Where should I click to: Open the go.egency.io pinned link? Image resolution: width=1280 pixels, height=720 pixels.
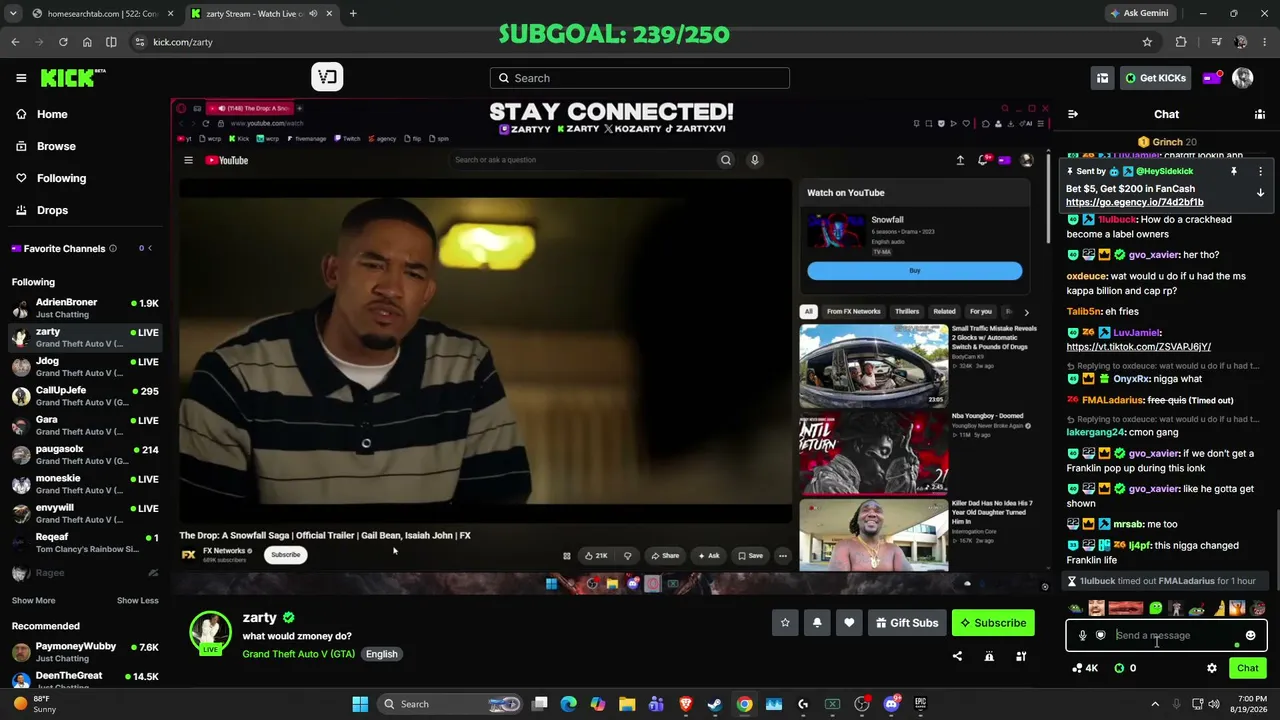tap(1134, 202)
